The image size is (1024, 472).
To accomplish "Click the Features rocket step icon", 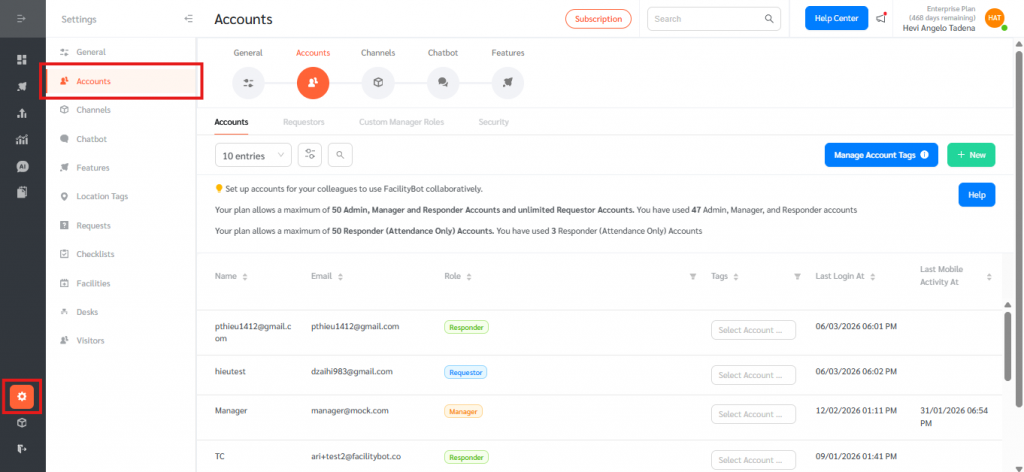I will tap(508, 82).
